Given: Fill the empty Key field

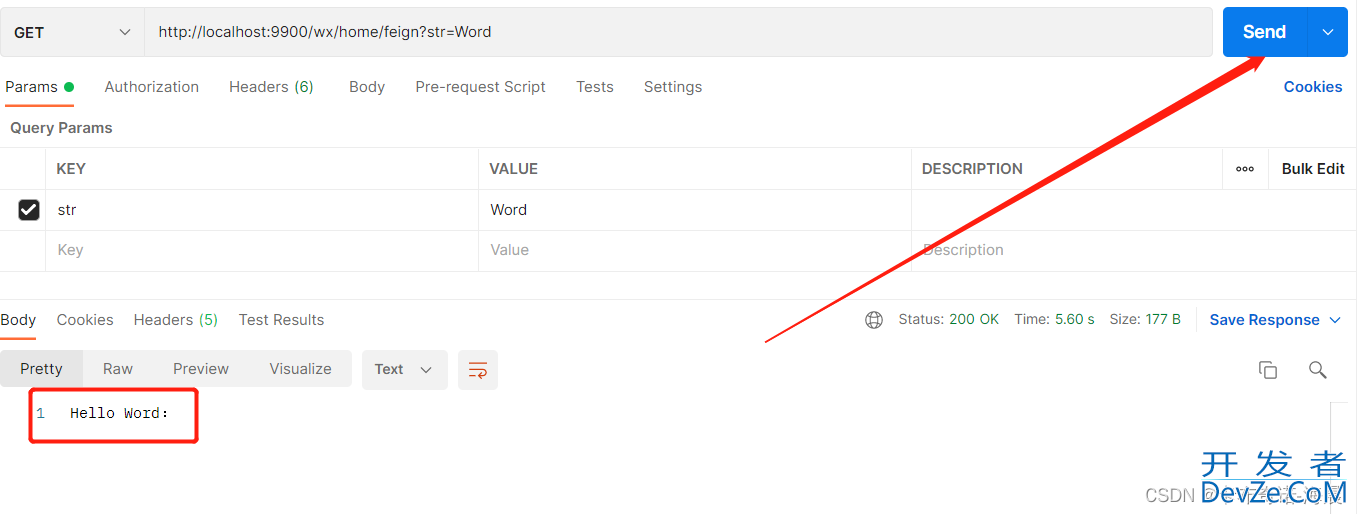Looking at the screenshot, I should point(262,250).
